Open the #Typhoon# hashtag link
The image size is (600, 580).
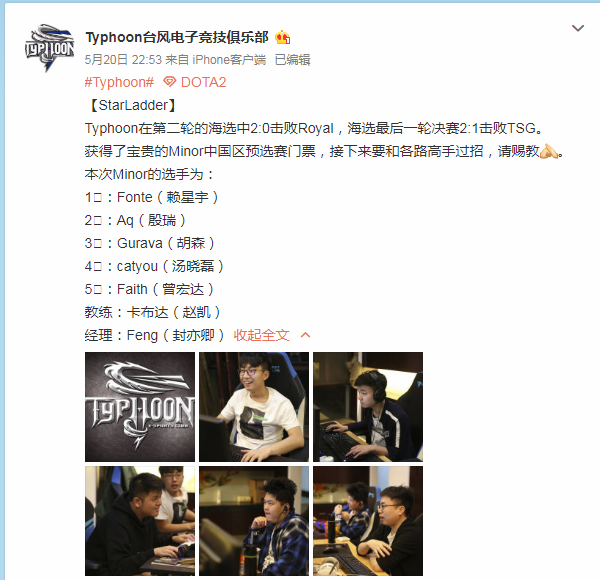click(x=119, y=82)
